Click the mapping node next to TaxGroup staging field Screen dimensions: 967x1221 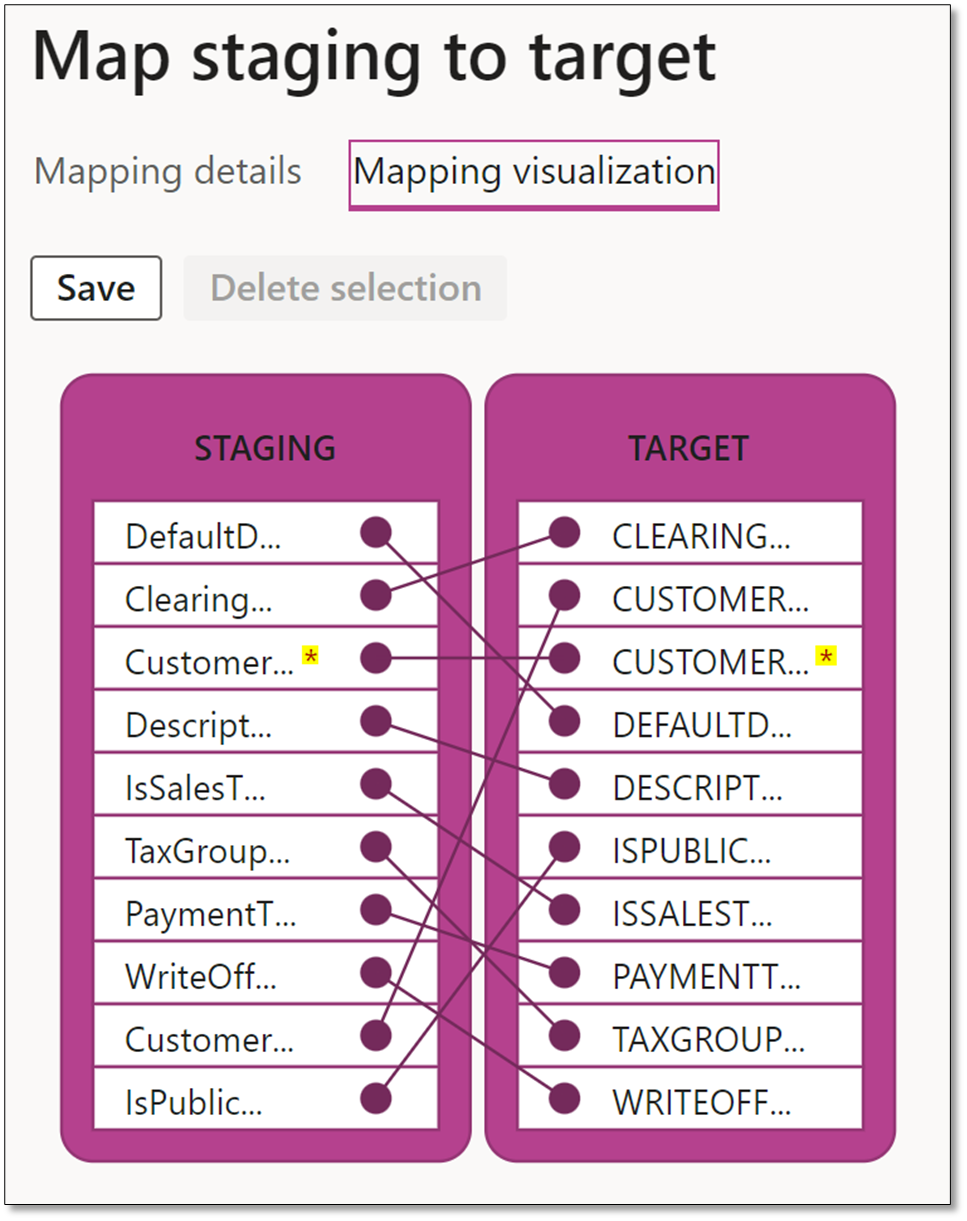coord(375,848)
